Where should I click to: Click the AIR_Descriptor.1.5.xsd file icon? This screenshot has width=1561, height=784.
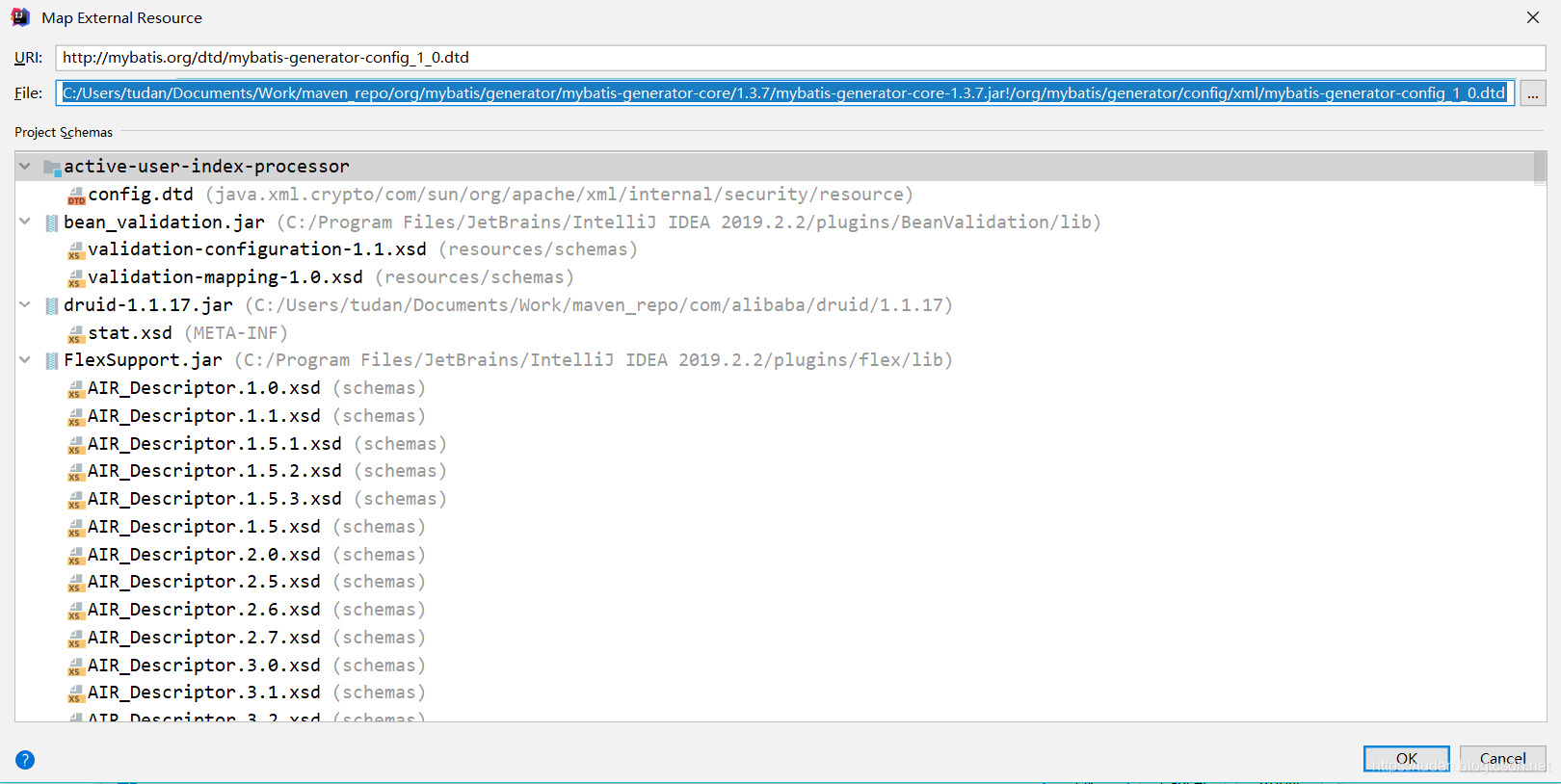76,528
